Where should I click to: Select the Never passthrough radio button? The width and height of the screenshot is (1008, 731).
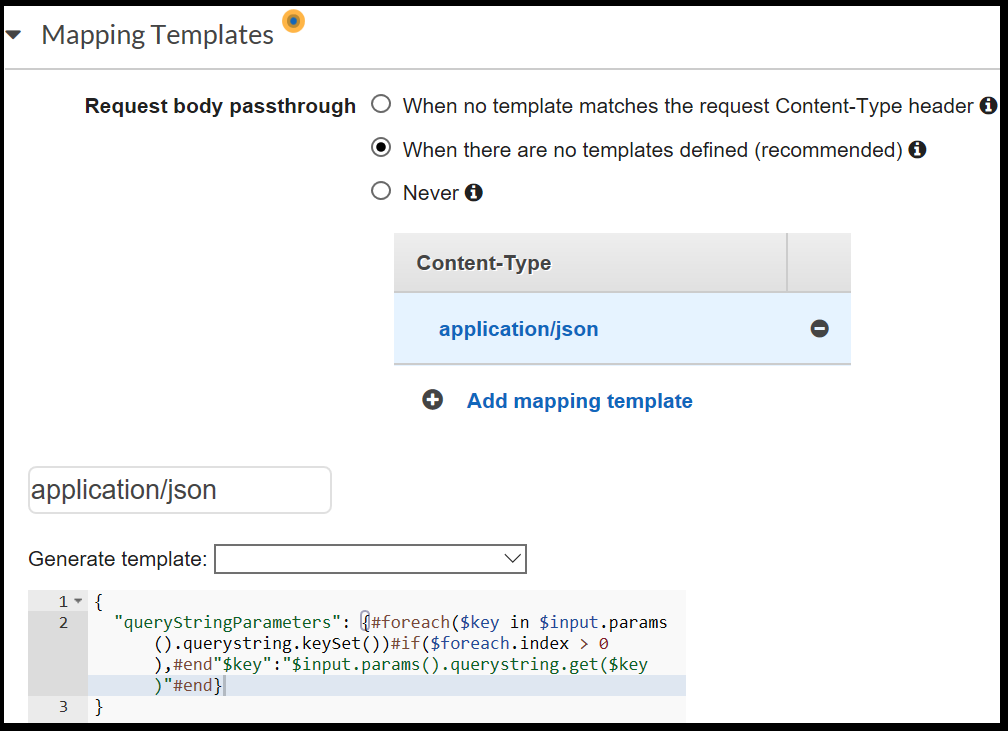tap(381, 191)
